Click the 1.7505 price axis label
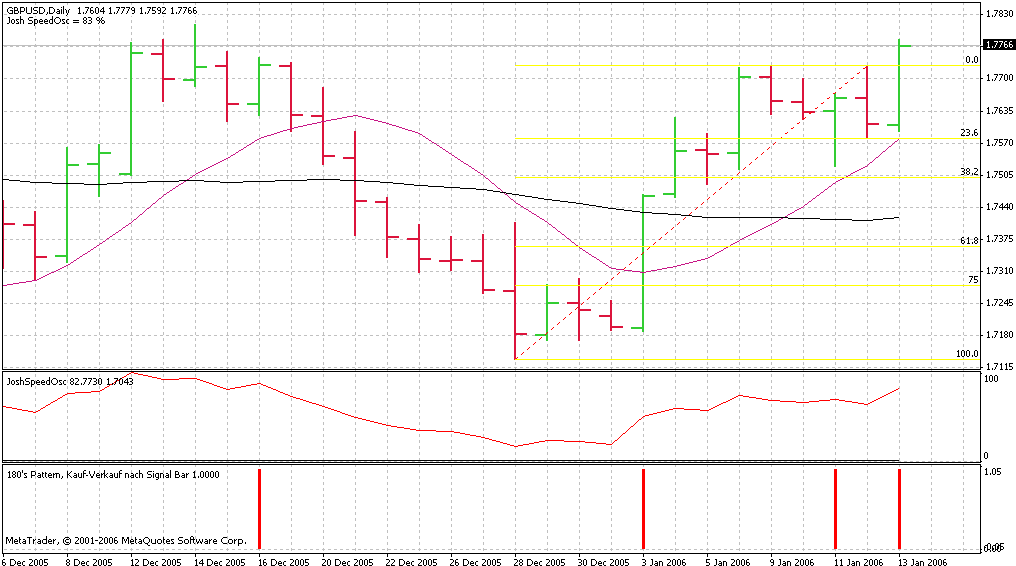 [x=999, y=174]
